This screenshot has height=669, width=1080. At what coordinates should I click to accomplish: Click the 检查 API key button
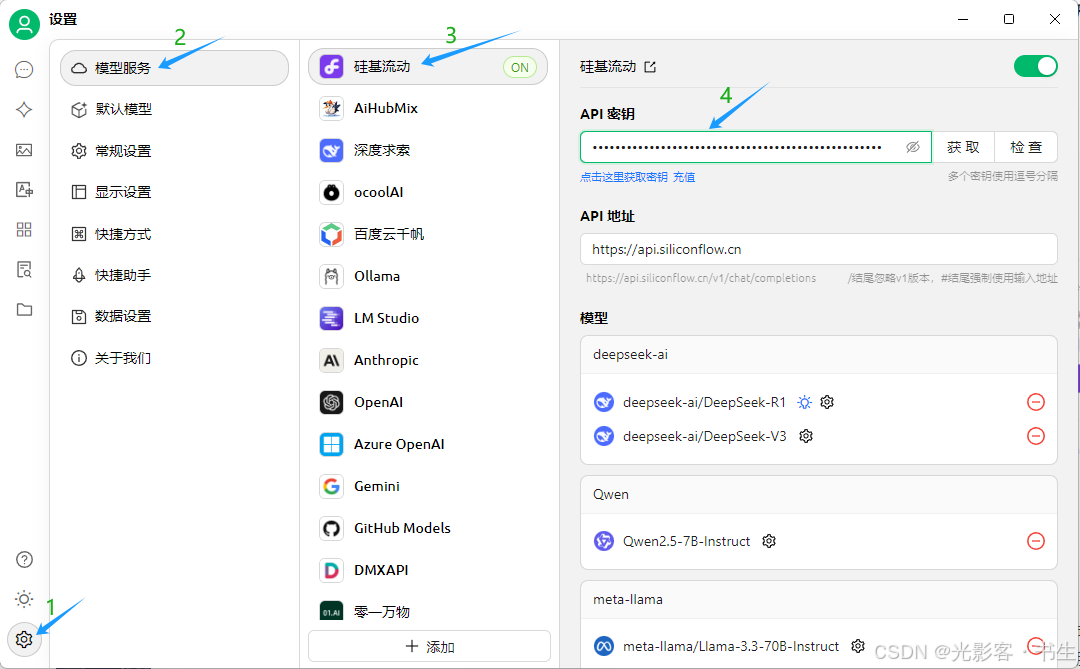pyautogui.click(x=1026, y=147)
